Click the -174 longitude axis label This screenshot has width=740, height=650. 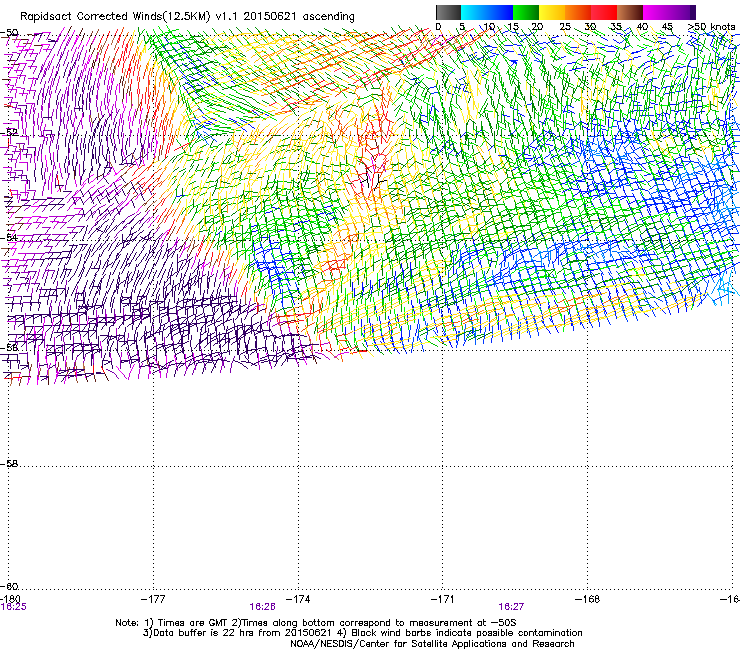298,599
